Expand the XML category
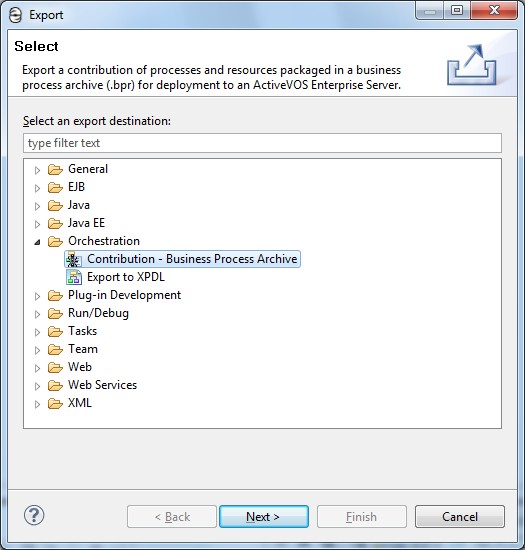The image size is (525, 550). (x=37, y=404)
